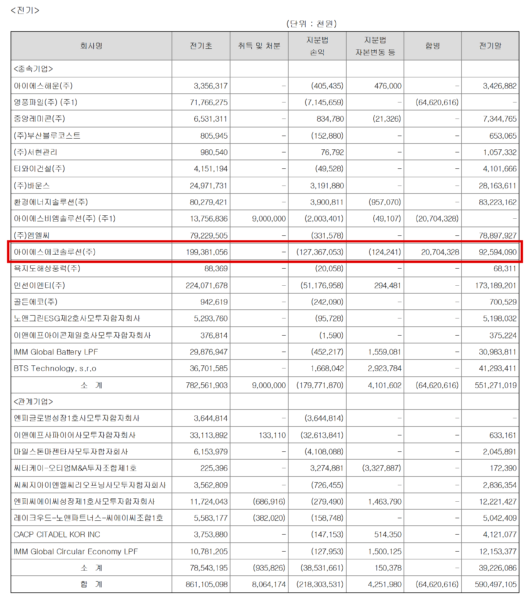Image resolution: width=530 pixels, height=600 pixels.
Task: Click the value (2,003,401)
Action: pyautogui.click(x=324, y=218)
